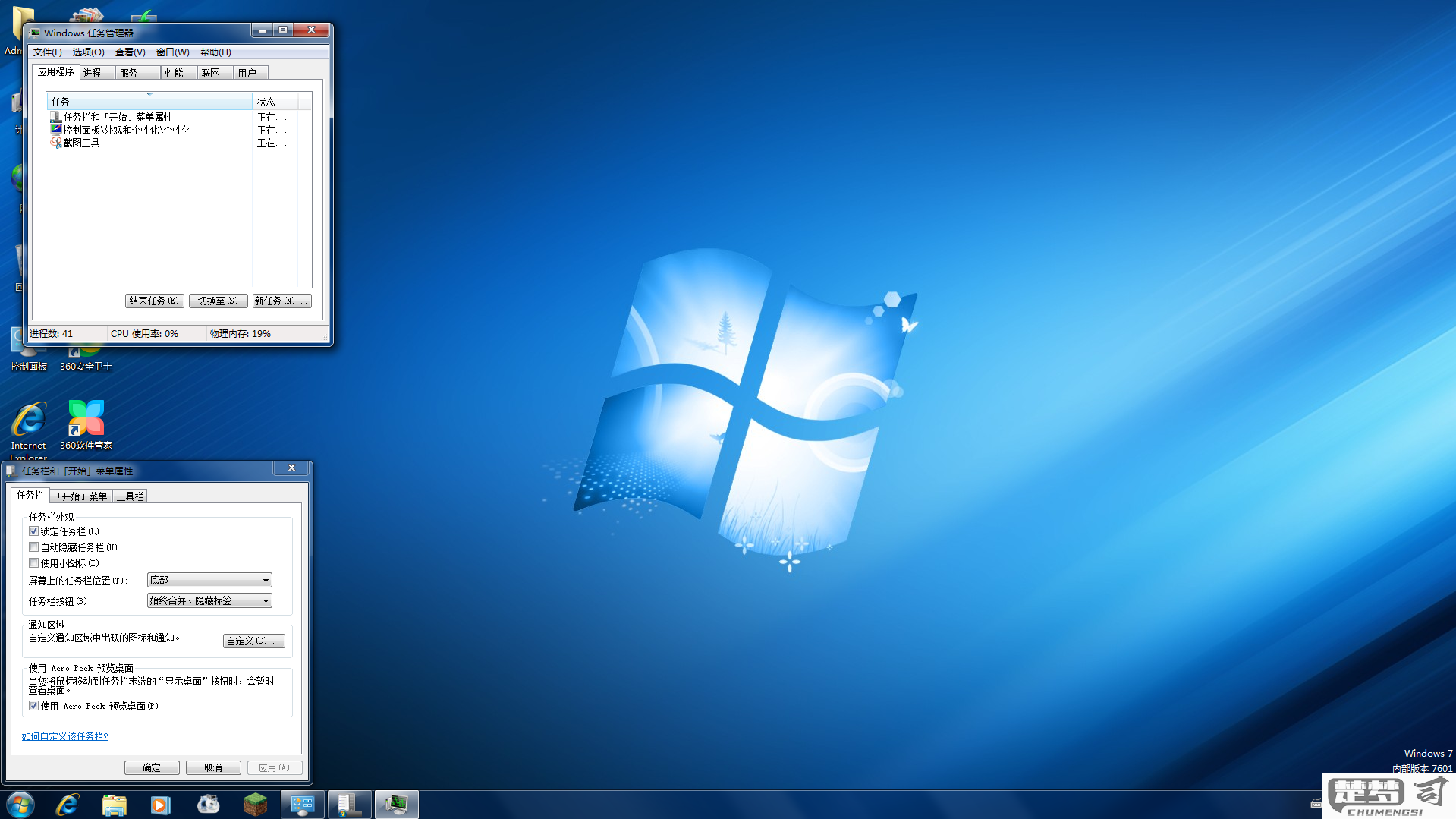Launch the Minecraft grass block taskbar icon

tap(255, 805)
